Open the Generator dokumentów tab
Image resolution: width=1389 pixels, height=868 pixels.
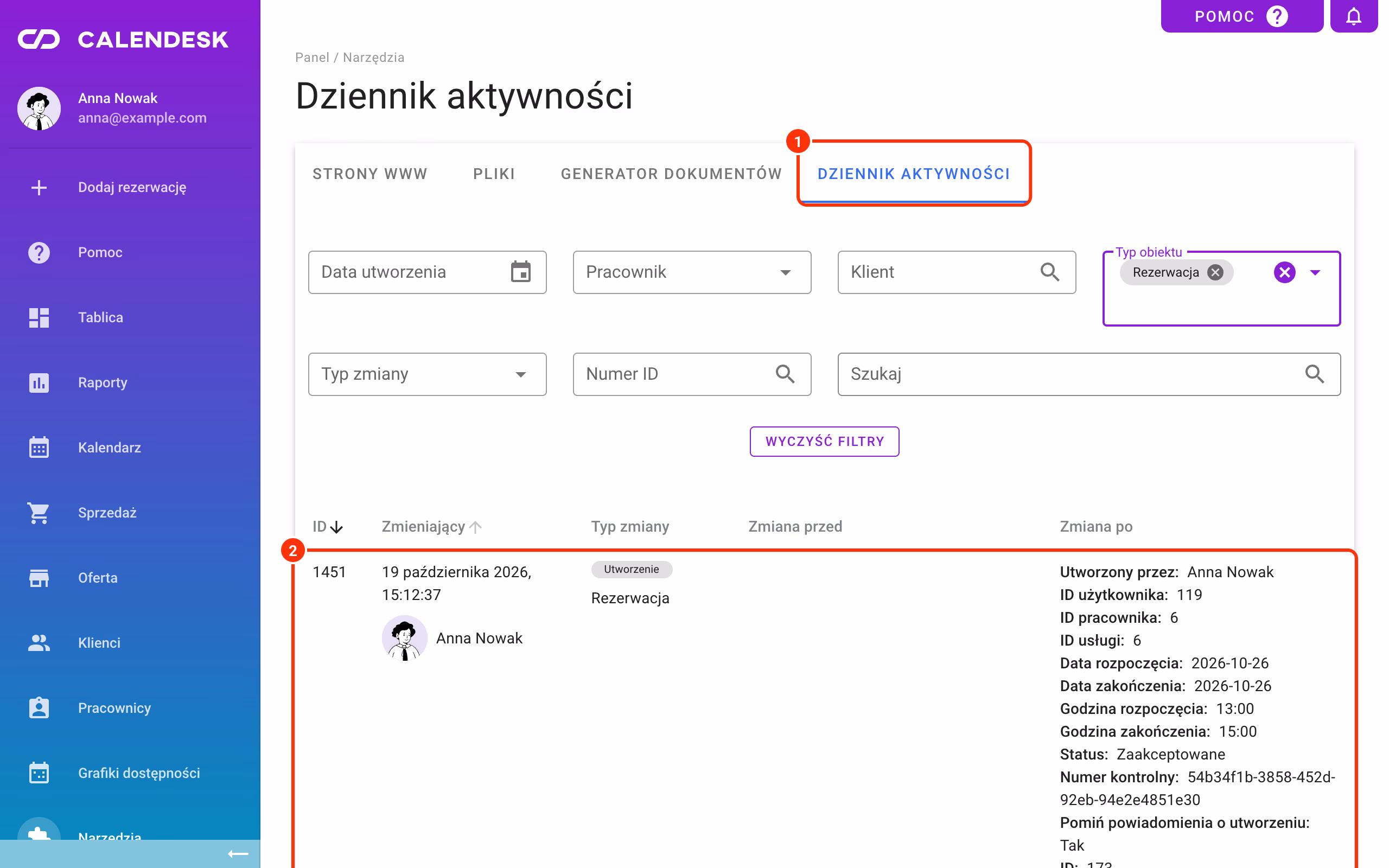pos(672,174)
